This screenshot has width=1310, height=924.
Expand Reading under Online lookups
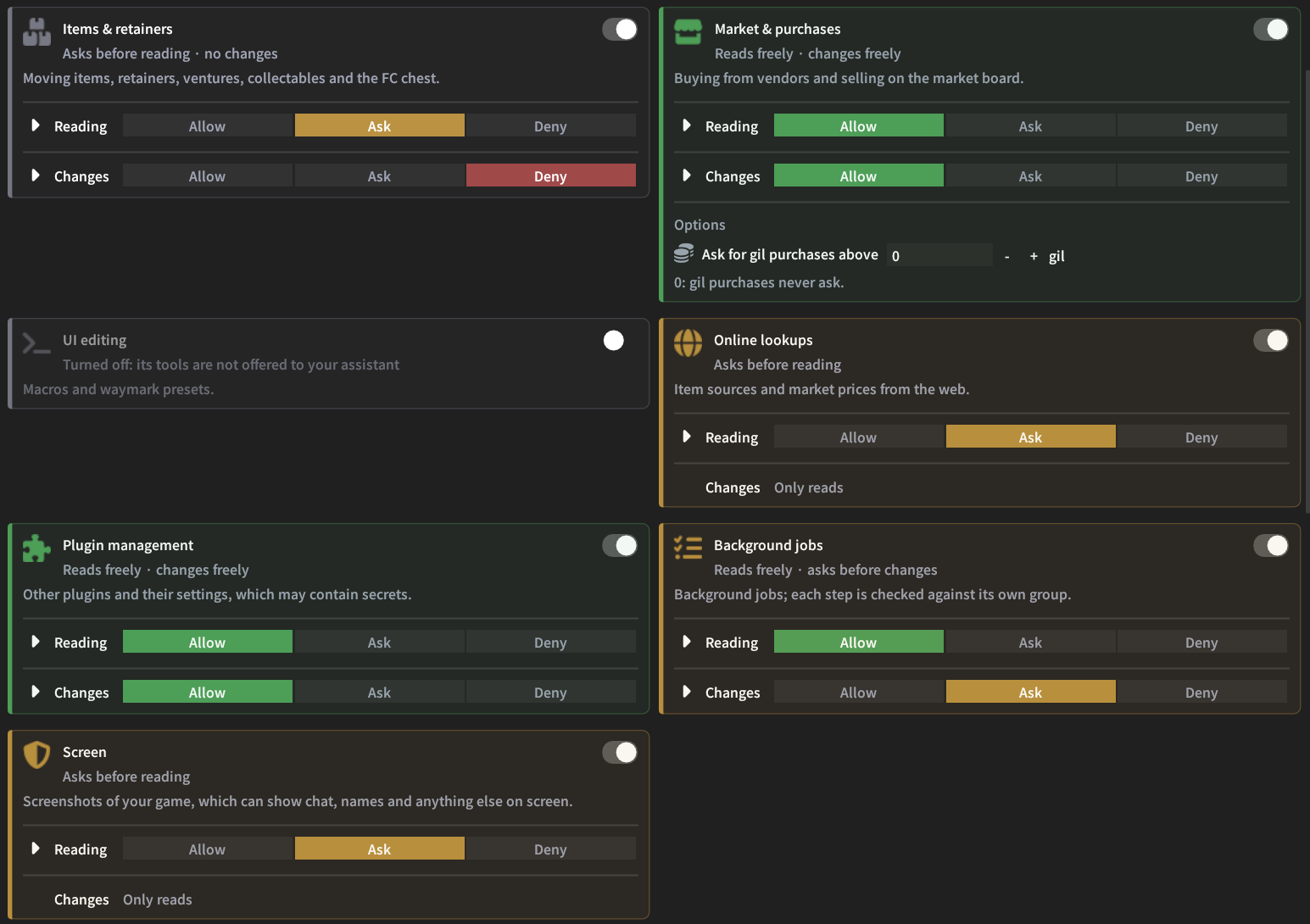687,437
